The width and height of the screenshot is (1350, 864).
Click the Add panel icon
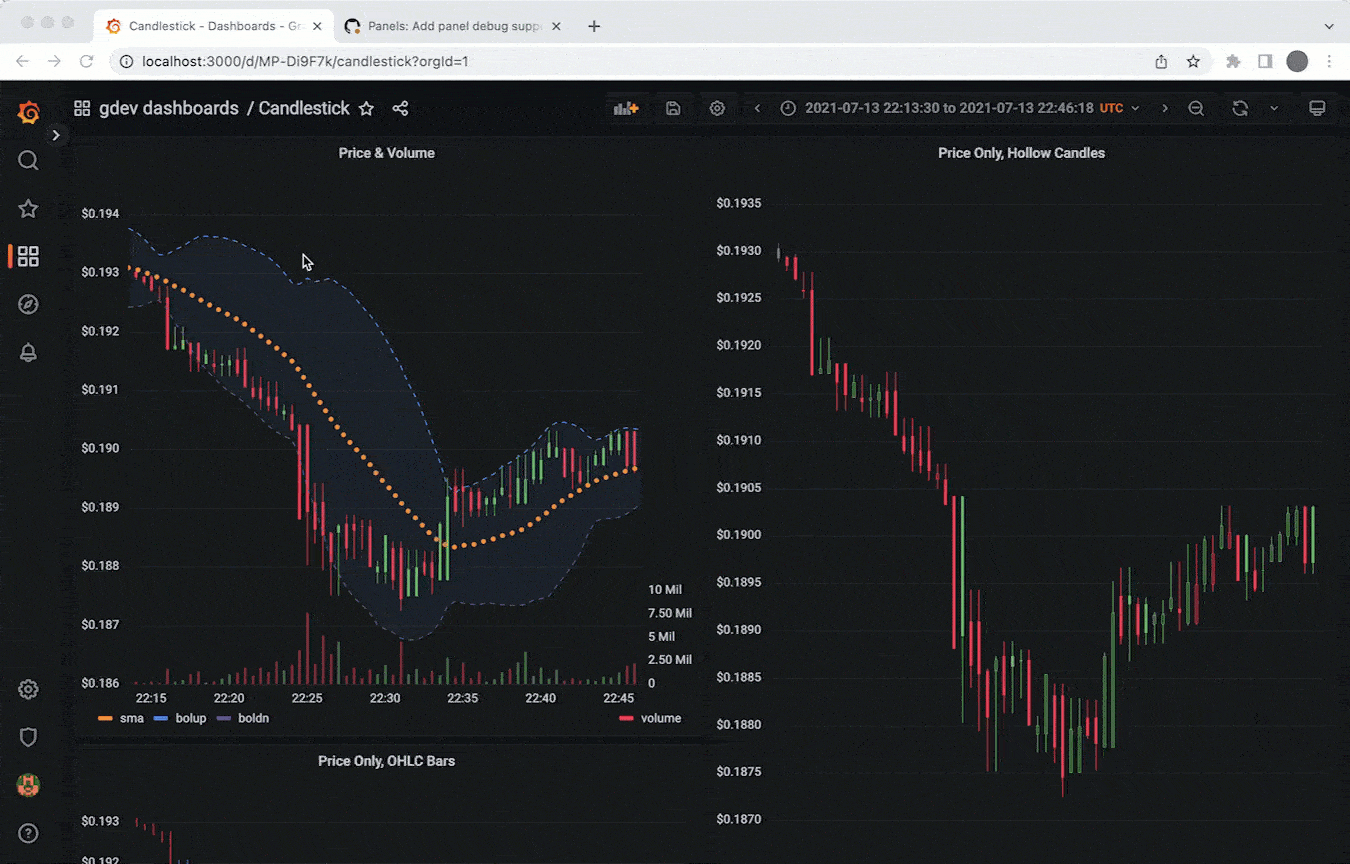[x=625, y=108]
